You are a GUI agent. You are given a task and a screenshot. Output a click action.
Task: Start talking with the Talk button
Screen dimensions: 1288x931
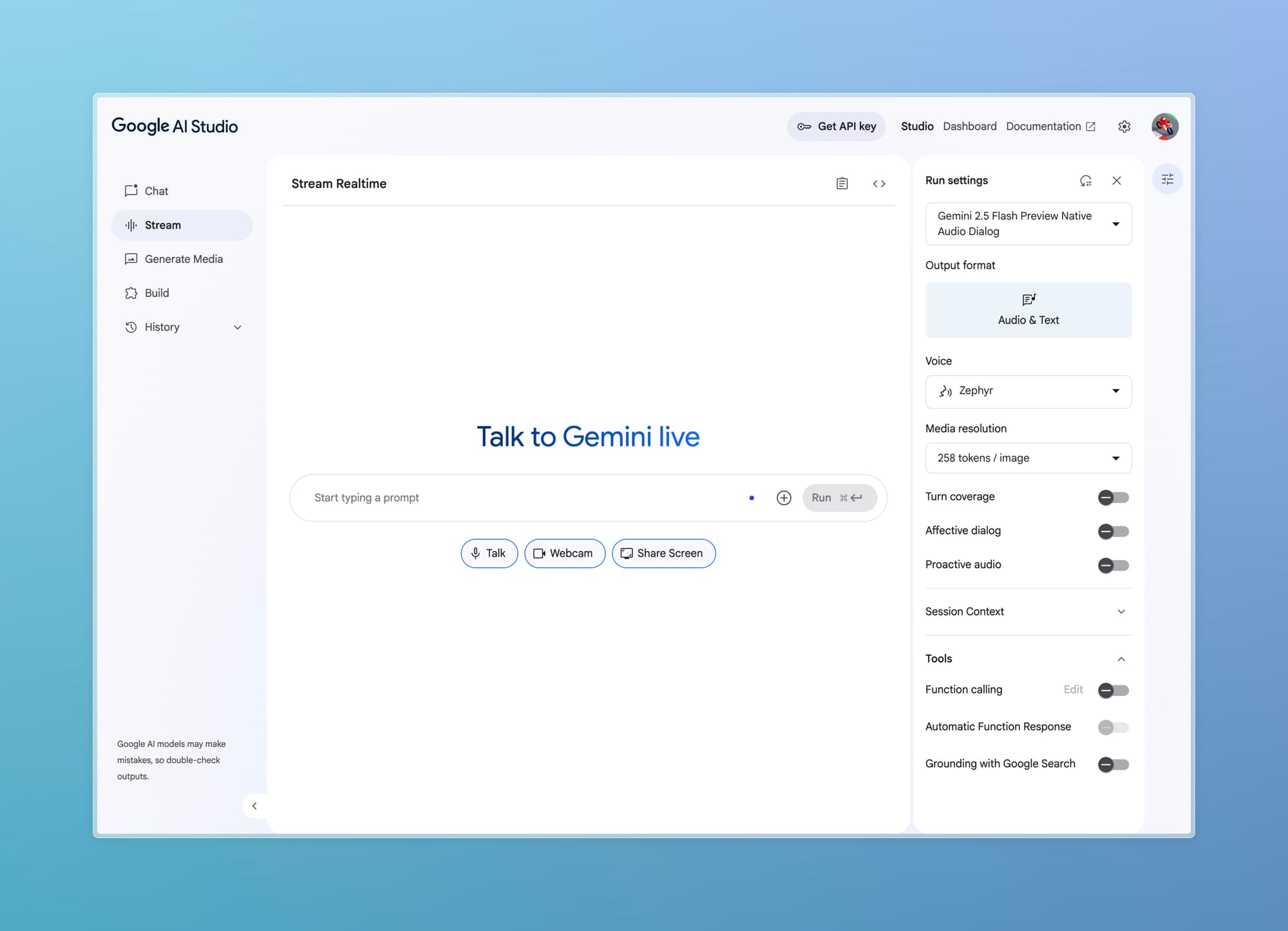pos(489,553)
